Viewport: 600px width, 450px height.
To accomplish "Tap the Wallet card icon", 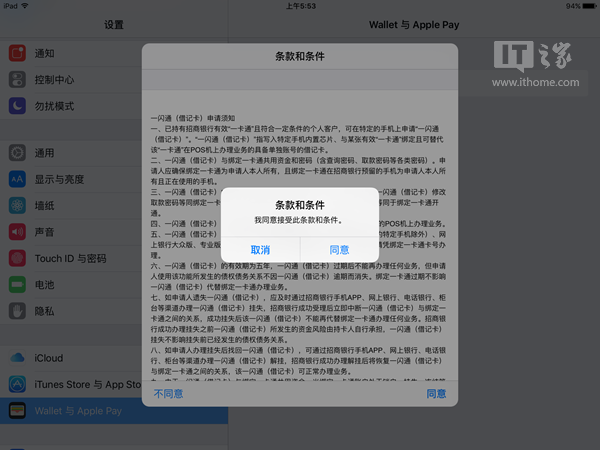I will [x=17, y=411].
